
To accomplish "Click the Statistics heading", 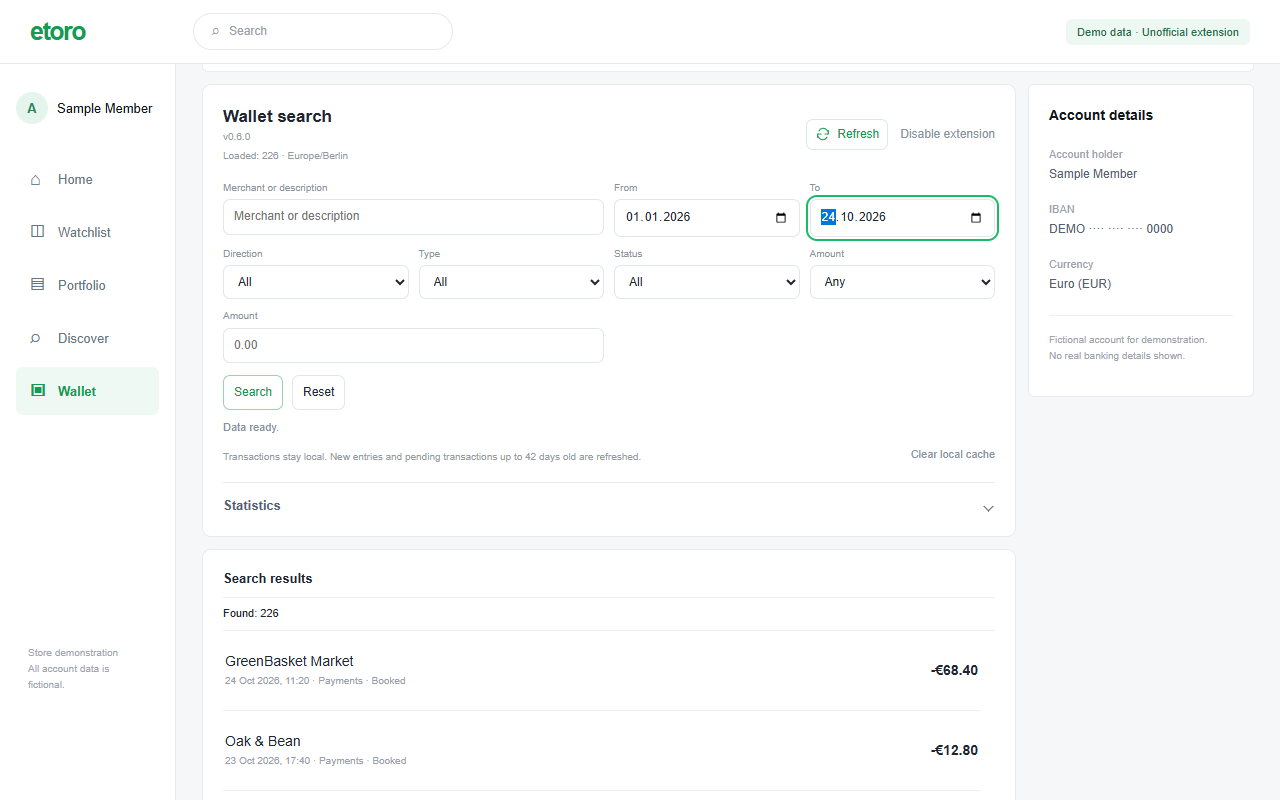I will click(252, 506).
